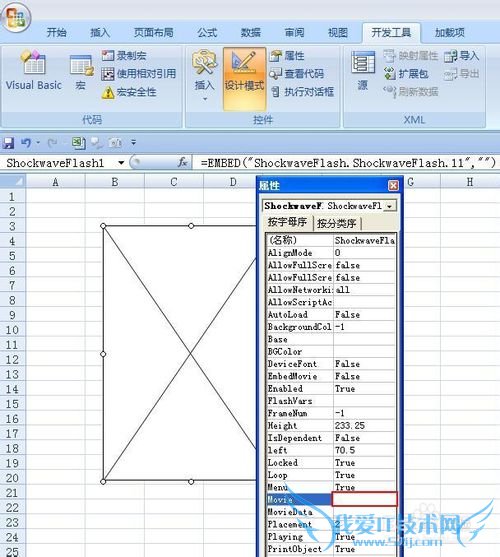Select the Height property value 233.25
This screenshot has height=557, width=500.
[364, 426]
